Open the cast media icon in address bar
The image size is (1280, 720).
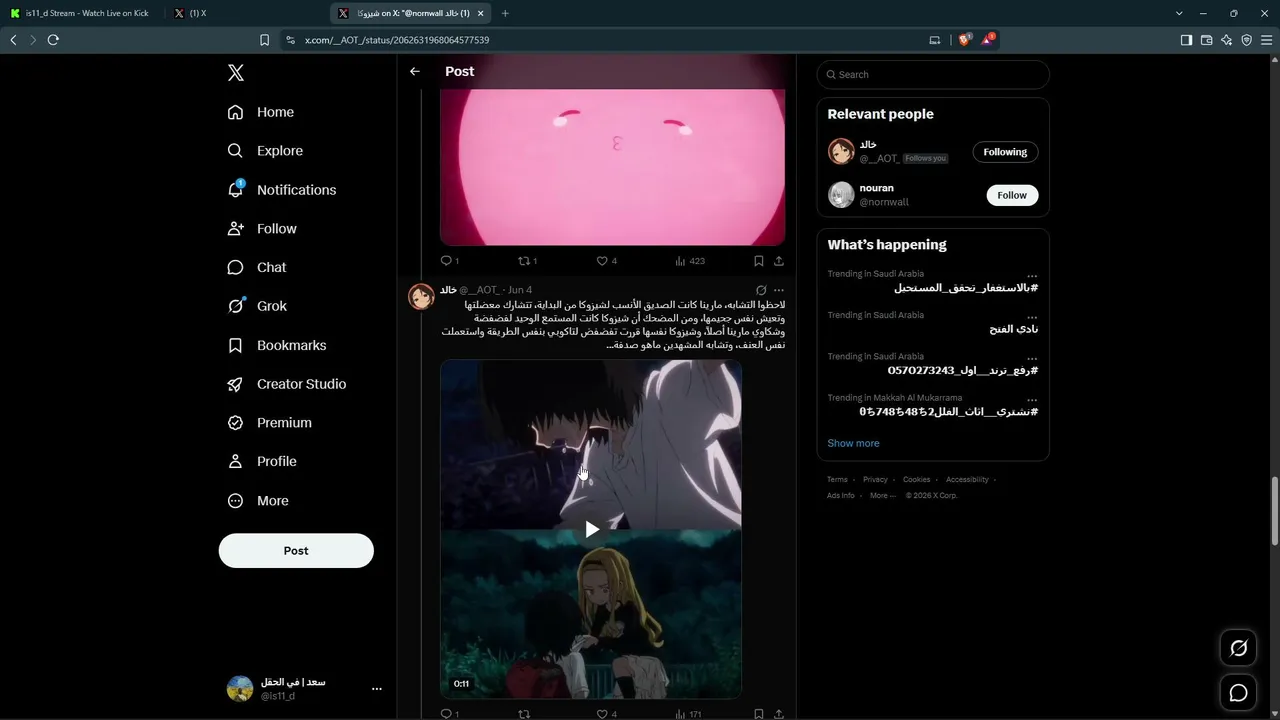(935, 40)
